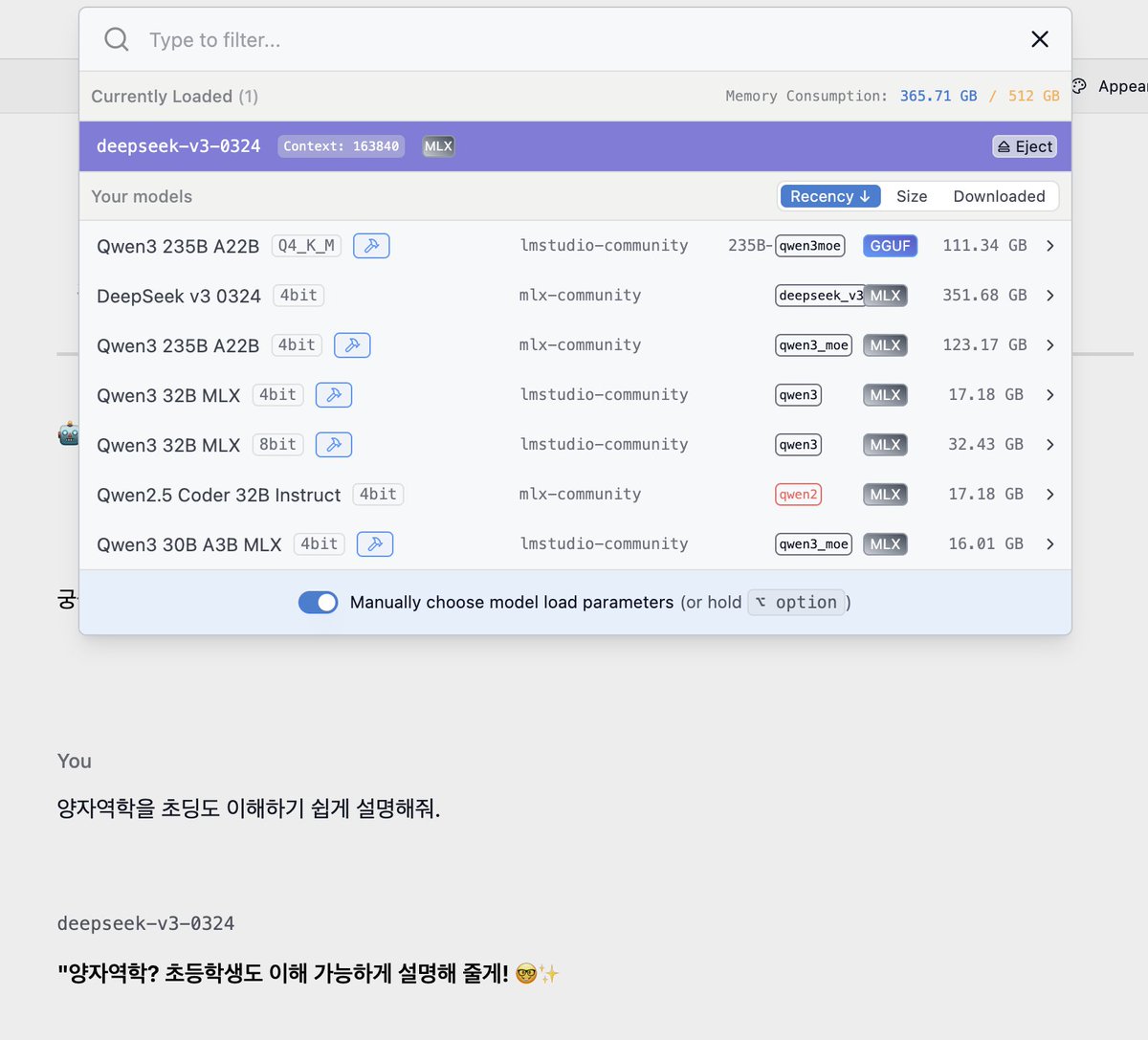Click MLX badge on Qwen2.5 Coder row
The image size is (1148, 1040).
coord(885,495)
